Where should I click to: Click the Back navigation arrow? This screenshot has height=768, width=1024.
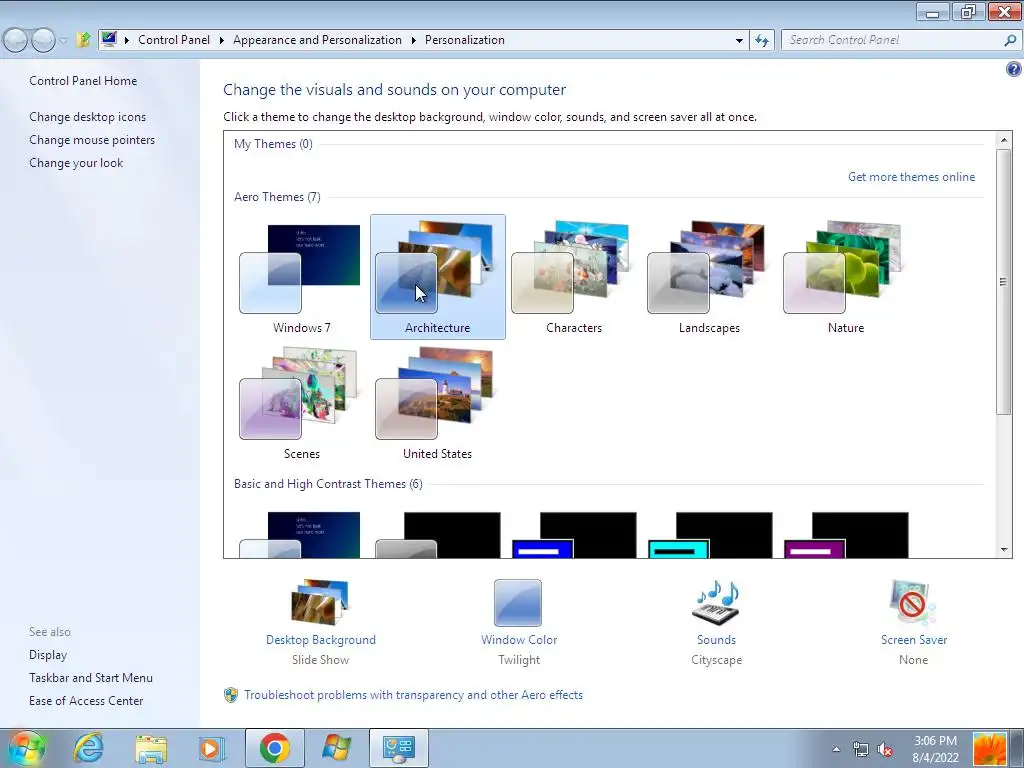15,40
